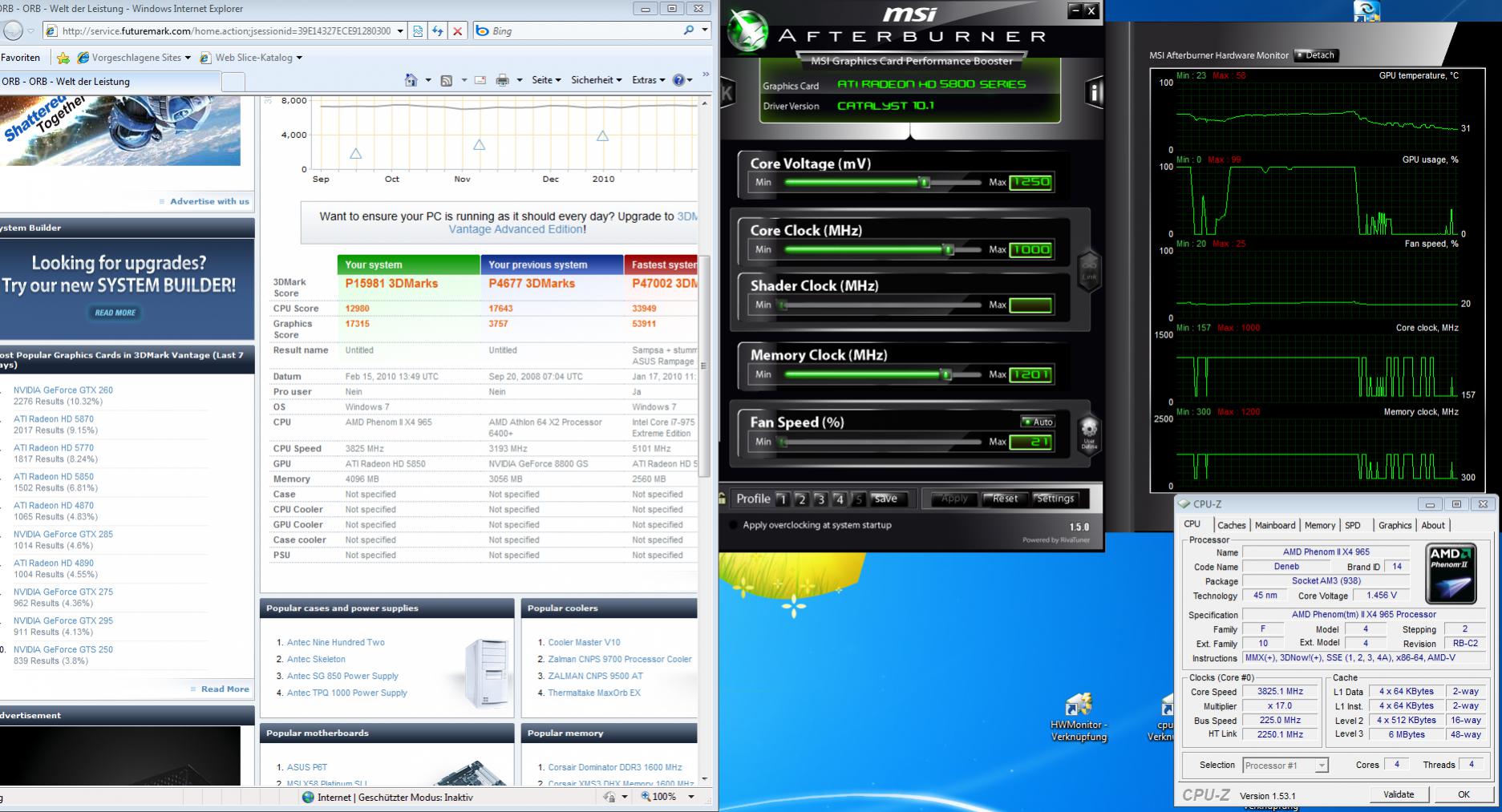
Task: Open the address bar URL history dropdown
Action: [400, 31]
